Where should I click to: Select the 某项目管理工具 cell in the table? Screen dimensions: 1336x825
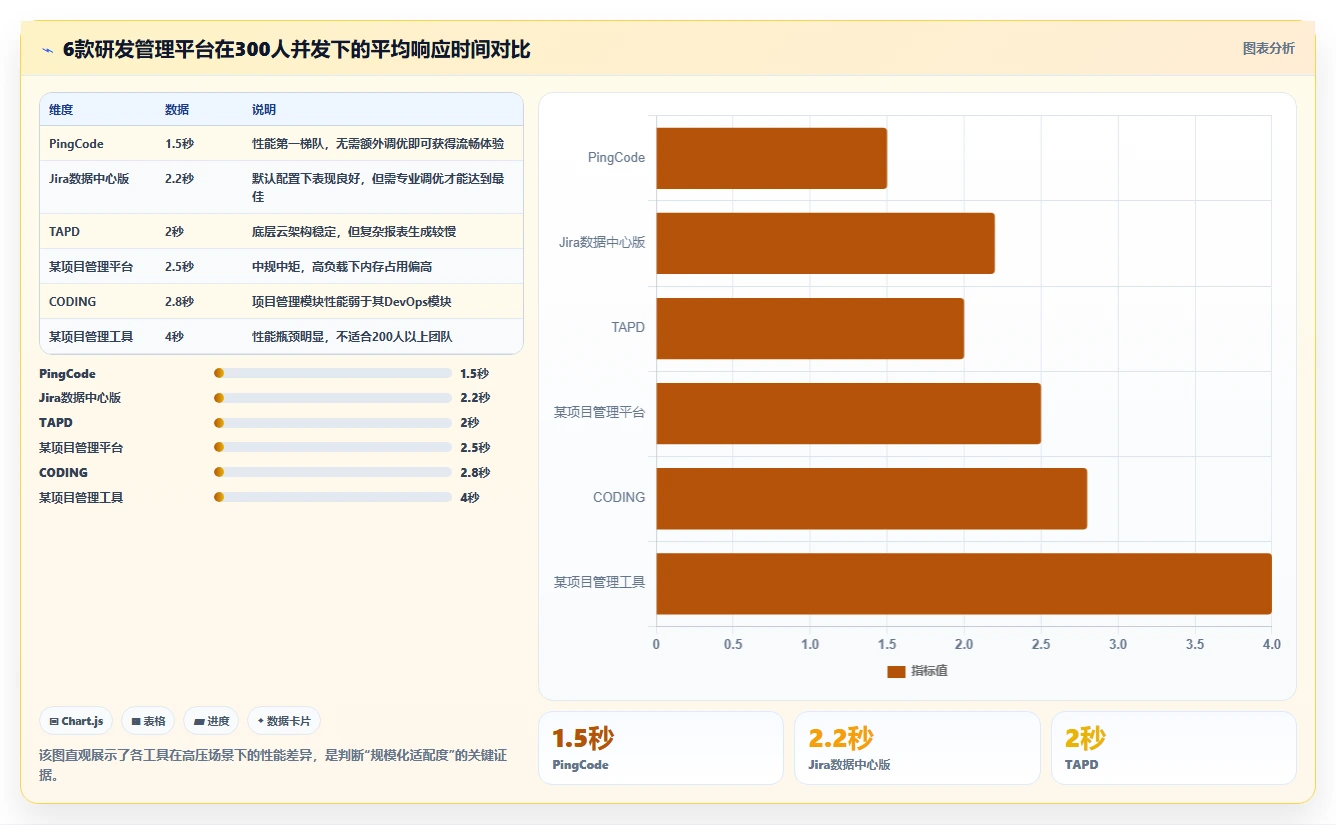[x=91, y=337]
